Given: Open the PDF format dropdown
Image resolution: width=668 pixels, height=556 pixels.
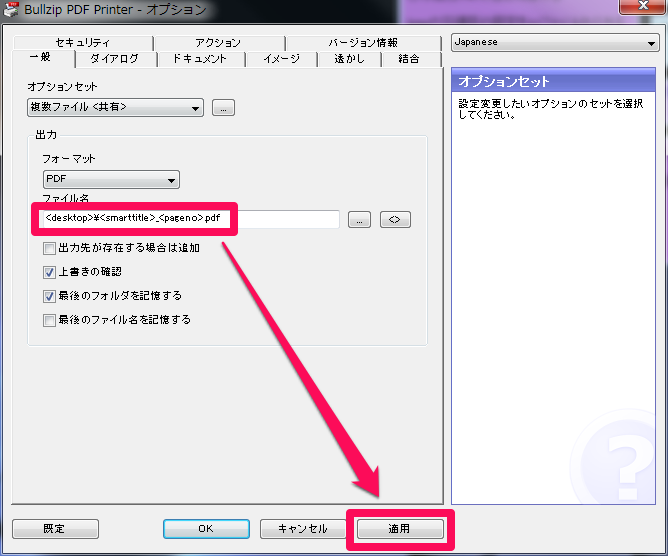Looking at the screenshot, I should pos(110,180).
